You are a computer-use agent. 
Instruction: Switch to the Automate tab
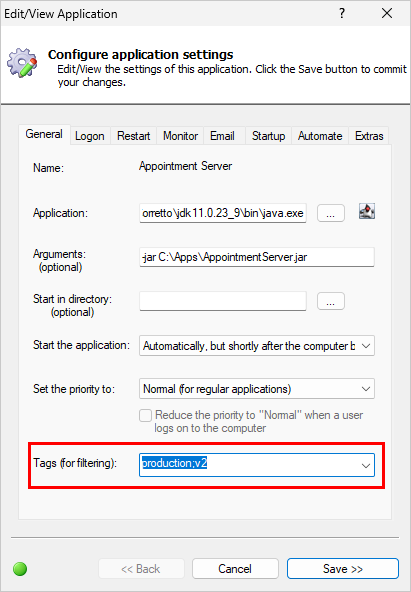pos(320,136)
